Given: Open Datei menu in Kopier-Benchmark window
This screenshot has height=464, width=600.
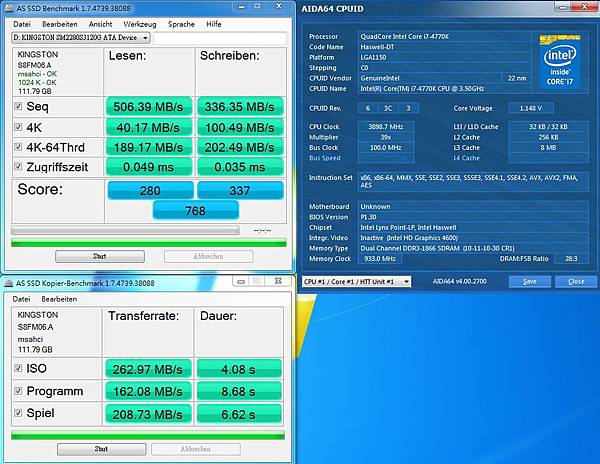Looking at the screenshot, I should (21, 299).
